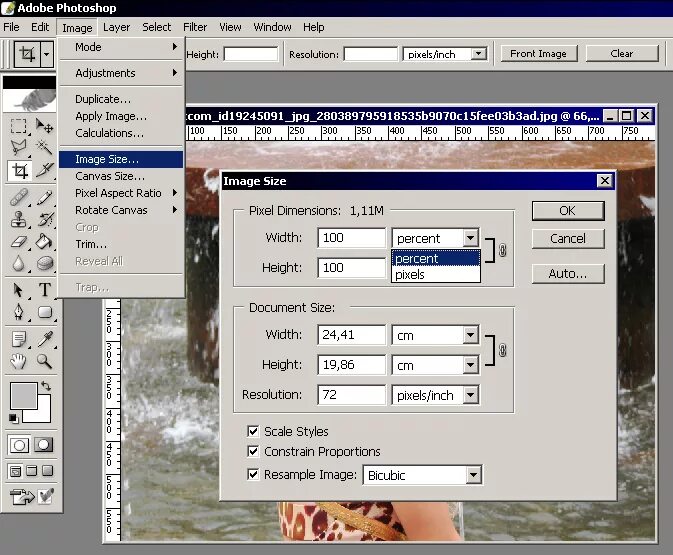Image resolution: width=673 pixels, height=555 pixels.
Task: Open the document width cm unit dropdown
Action: click(x=470, y=335)
